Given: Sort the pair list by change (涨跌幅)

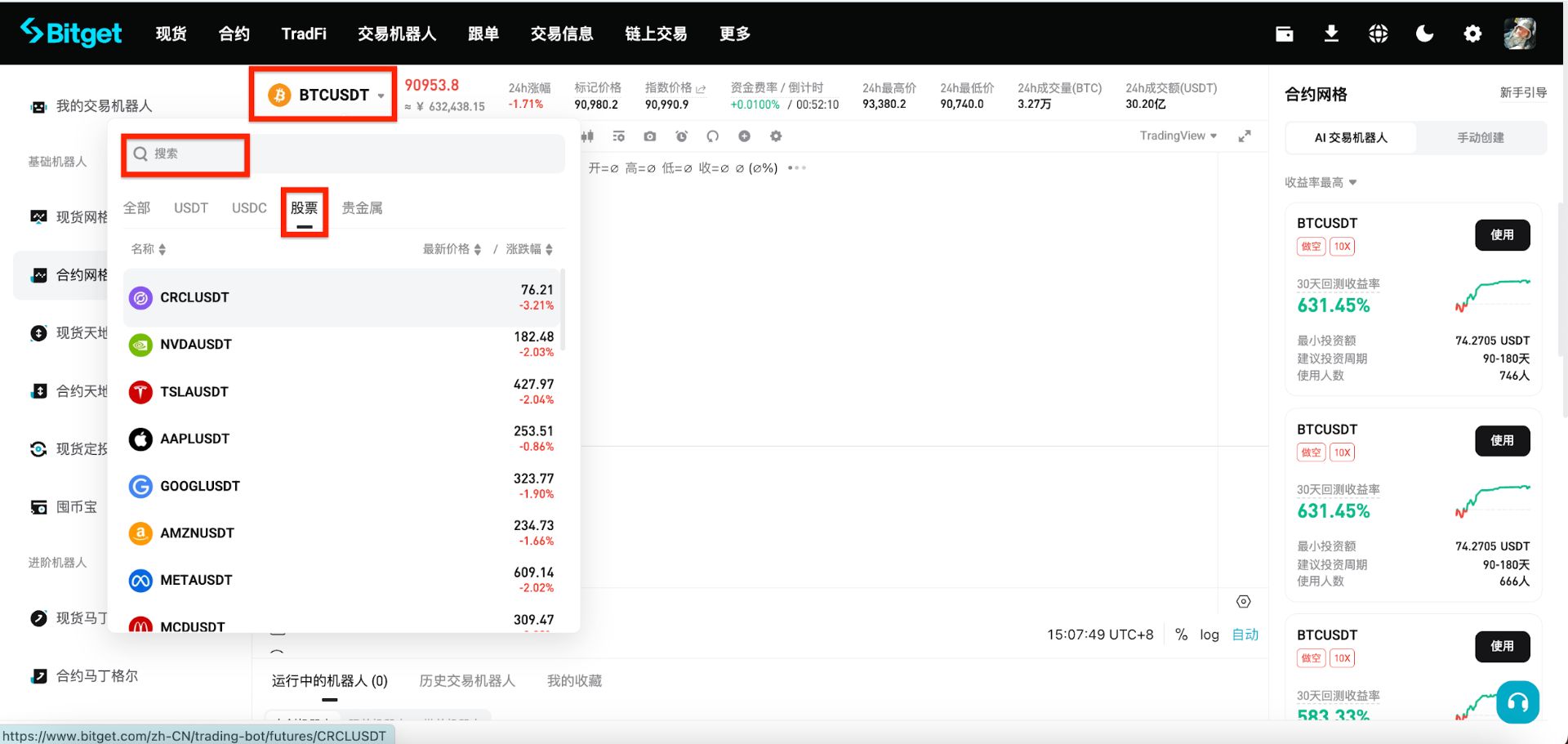Looking at the screenshot, I should tap(529, 249).
